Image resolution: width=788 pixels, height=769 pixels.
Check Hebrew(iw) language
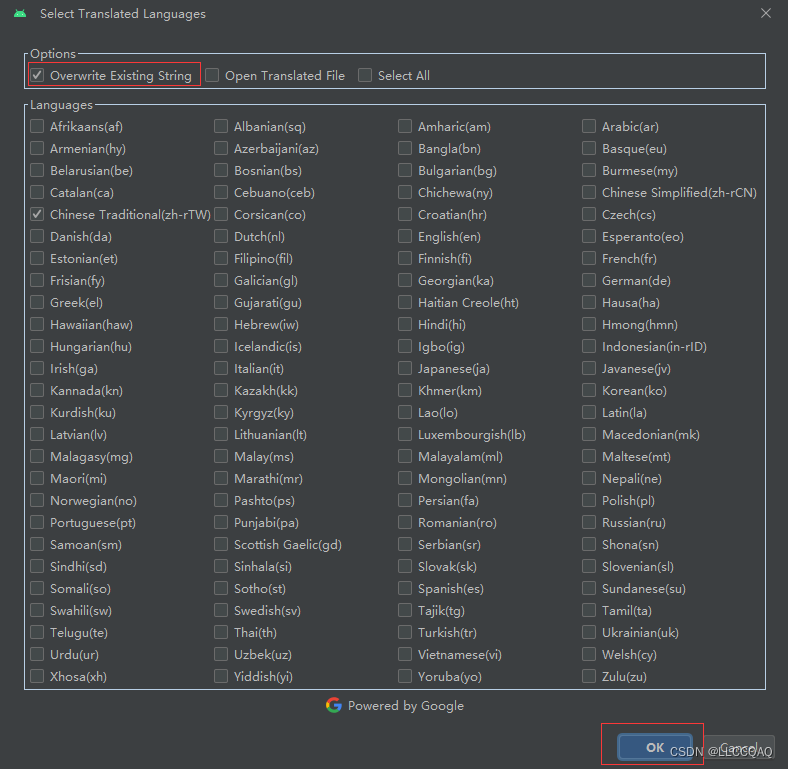[x=221, y=324]
